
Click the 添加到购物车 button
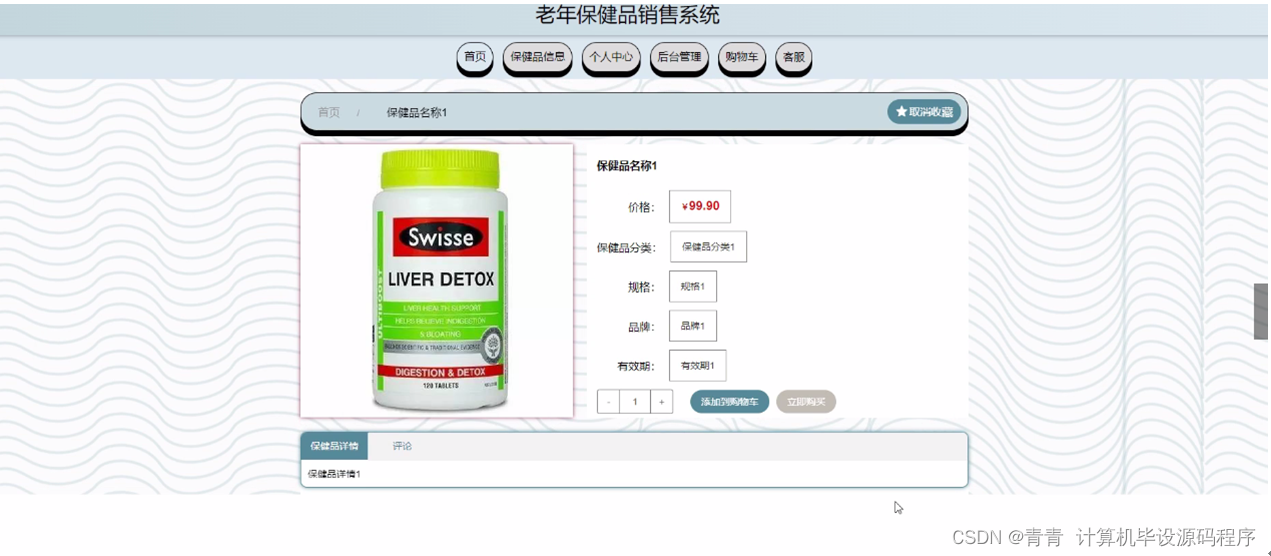tap(729, 402)
